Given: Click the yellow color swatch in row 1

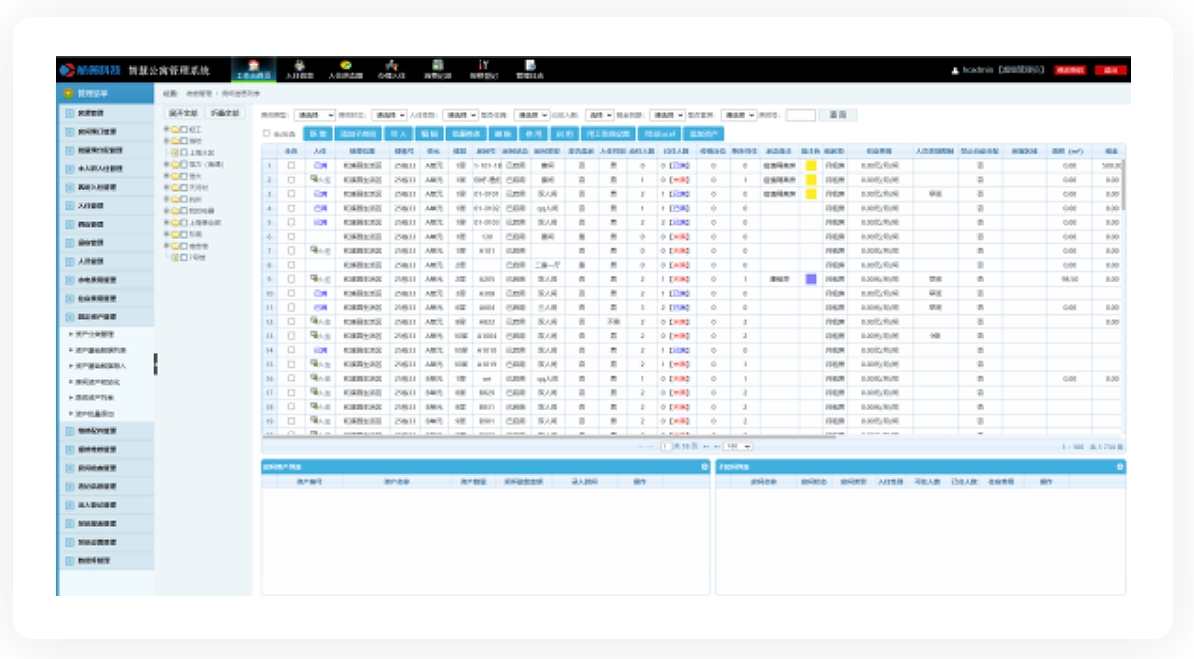Looking at the screenshot, I should point(812,166).
